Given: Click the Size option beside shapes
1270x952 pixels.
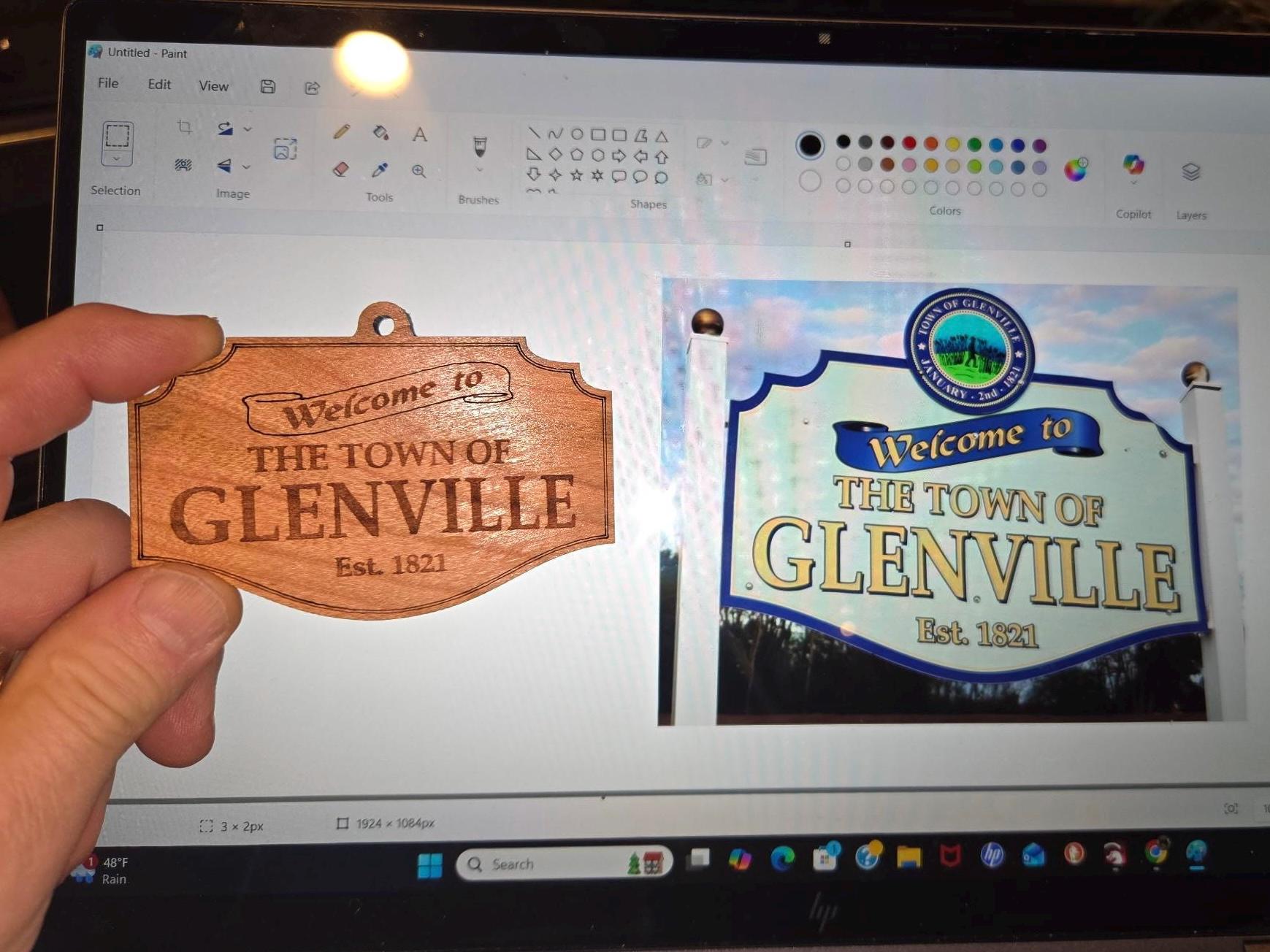Looking at the screenshot, I should pos(755,156).
